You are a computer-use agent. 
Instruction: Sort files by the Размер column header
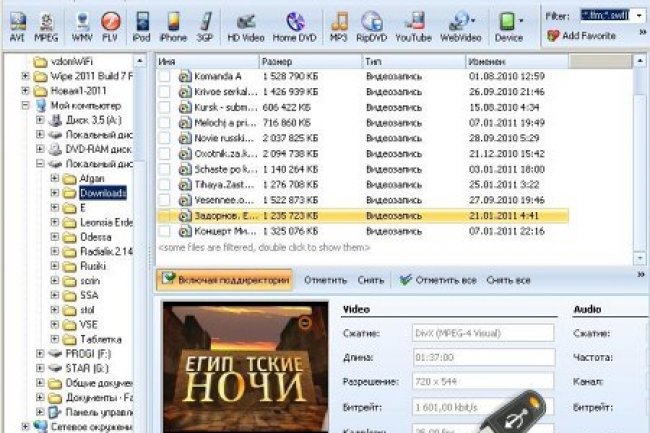(x=310, y=61)
